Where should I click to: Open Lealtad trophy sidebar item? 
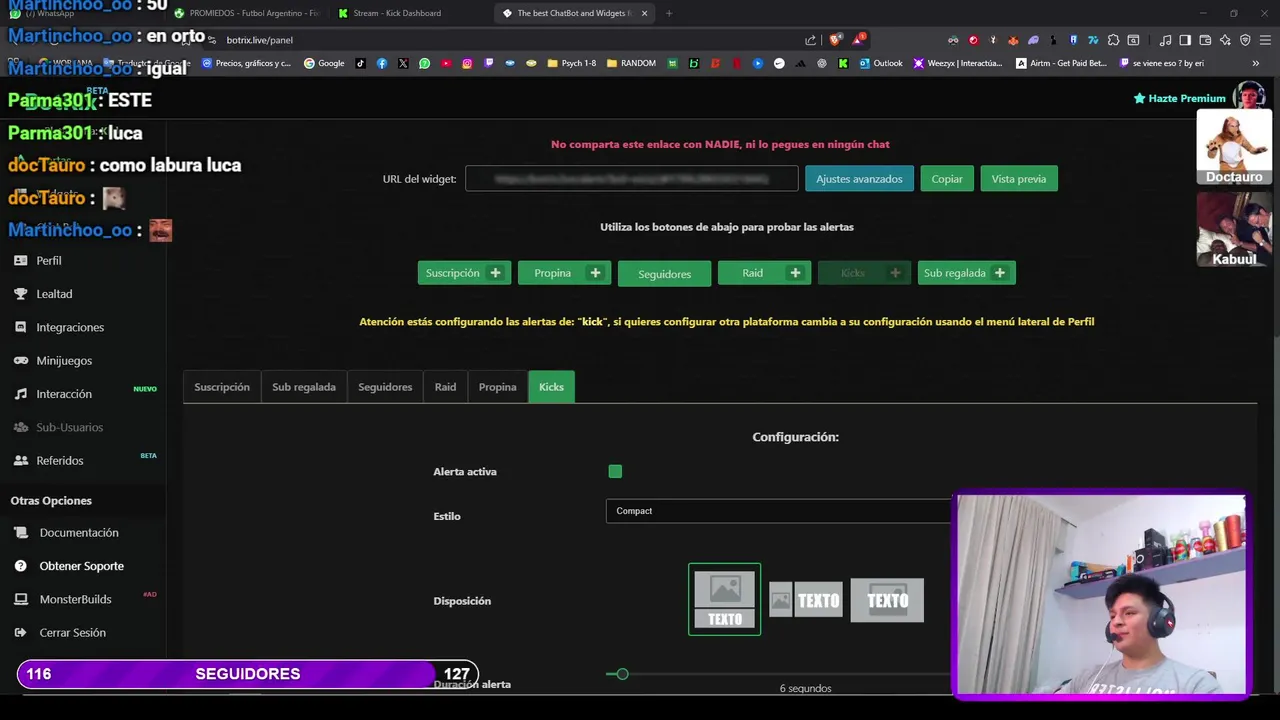pyautogui.click(x=43, y=294)
